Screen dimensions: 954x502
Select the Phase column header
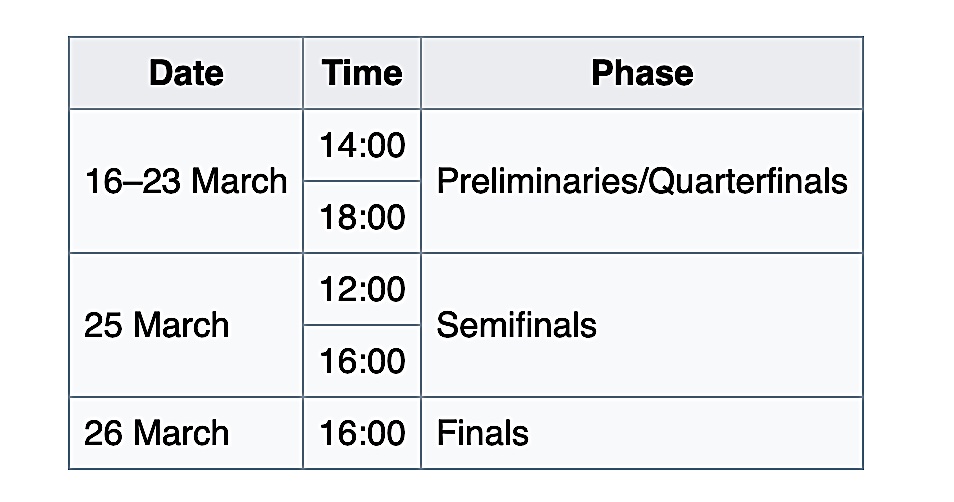click(x=642, y=73)
